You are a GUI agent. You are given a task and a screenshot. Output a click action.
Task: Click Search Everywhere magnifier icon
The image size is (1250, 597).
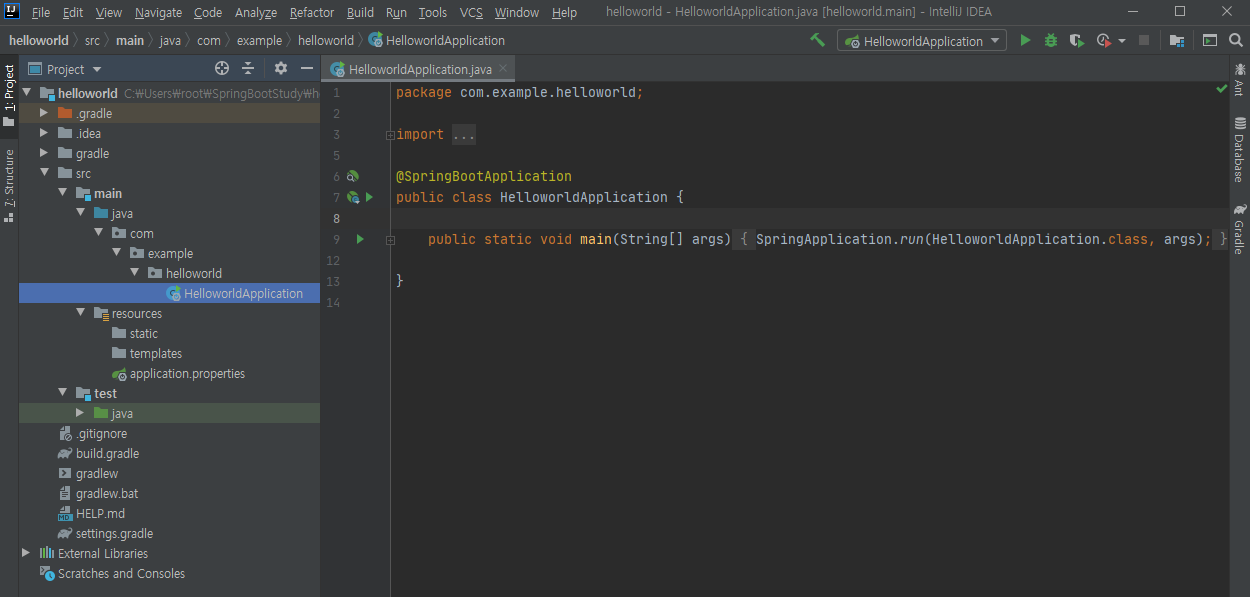(x=1236, y=40)
